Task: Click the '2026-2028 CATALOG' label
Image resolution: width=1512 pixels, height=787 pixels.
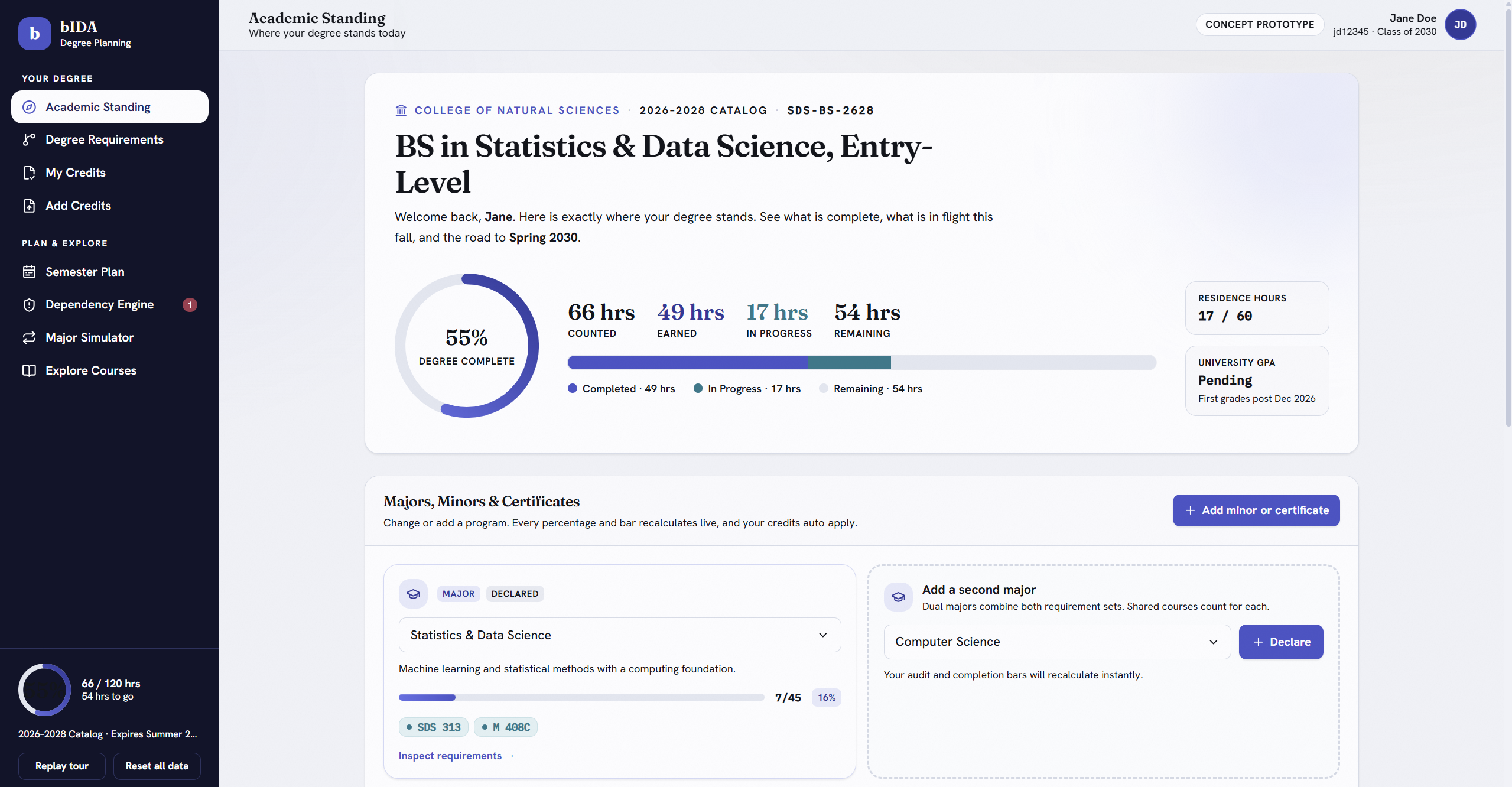Action: (x=703, y=110)
